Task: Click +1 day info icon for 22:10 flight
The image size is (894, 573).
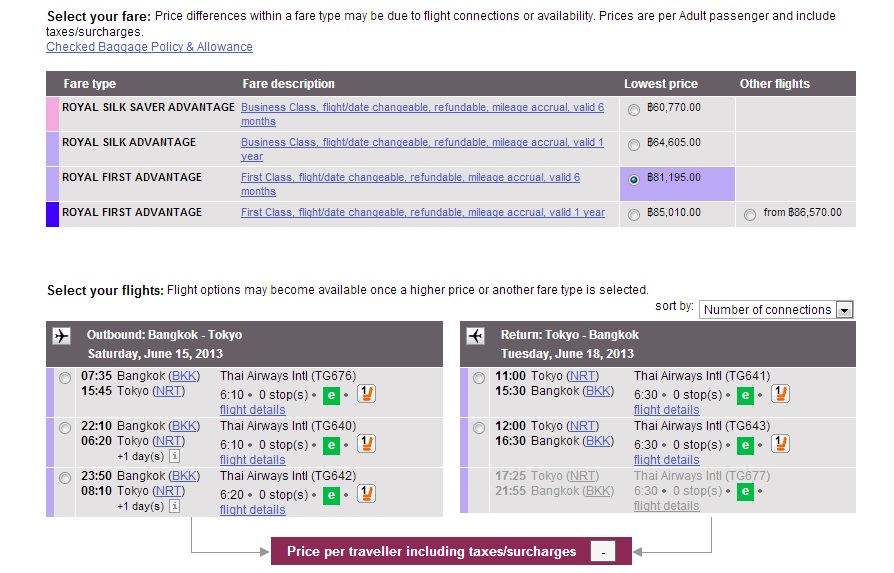Action: coord(174,456)
